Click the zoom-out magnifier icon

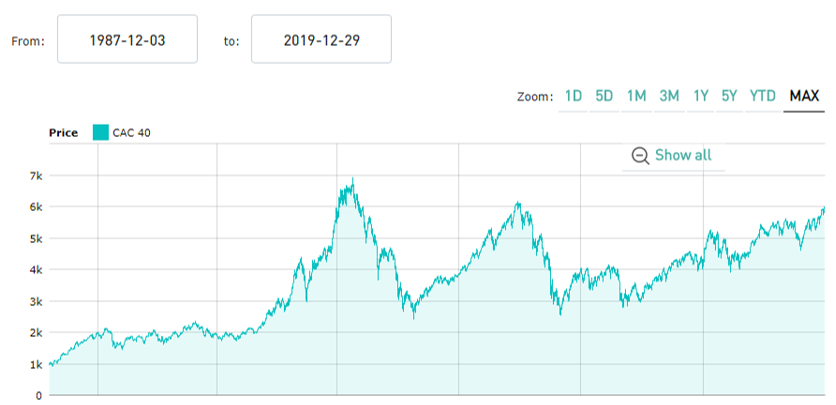click(640, 155)
